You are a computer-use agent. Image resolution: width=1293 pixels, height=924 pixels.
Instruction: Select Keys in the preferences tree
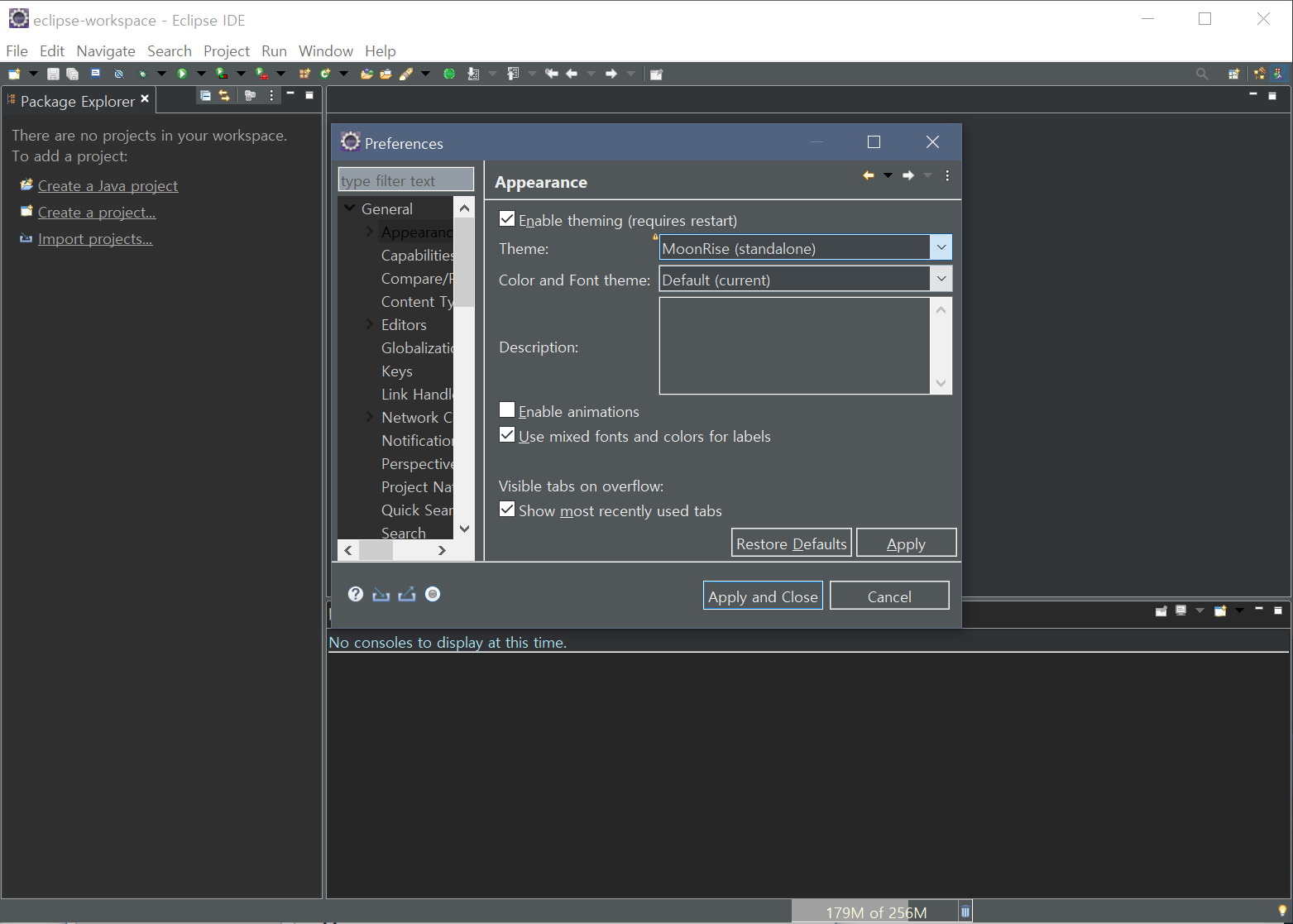click(397, 371)
